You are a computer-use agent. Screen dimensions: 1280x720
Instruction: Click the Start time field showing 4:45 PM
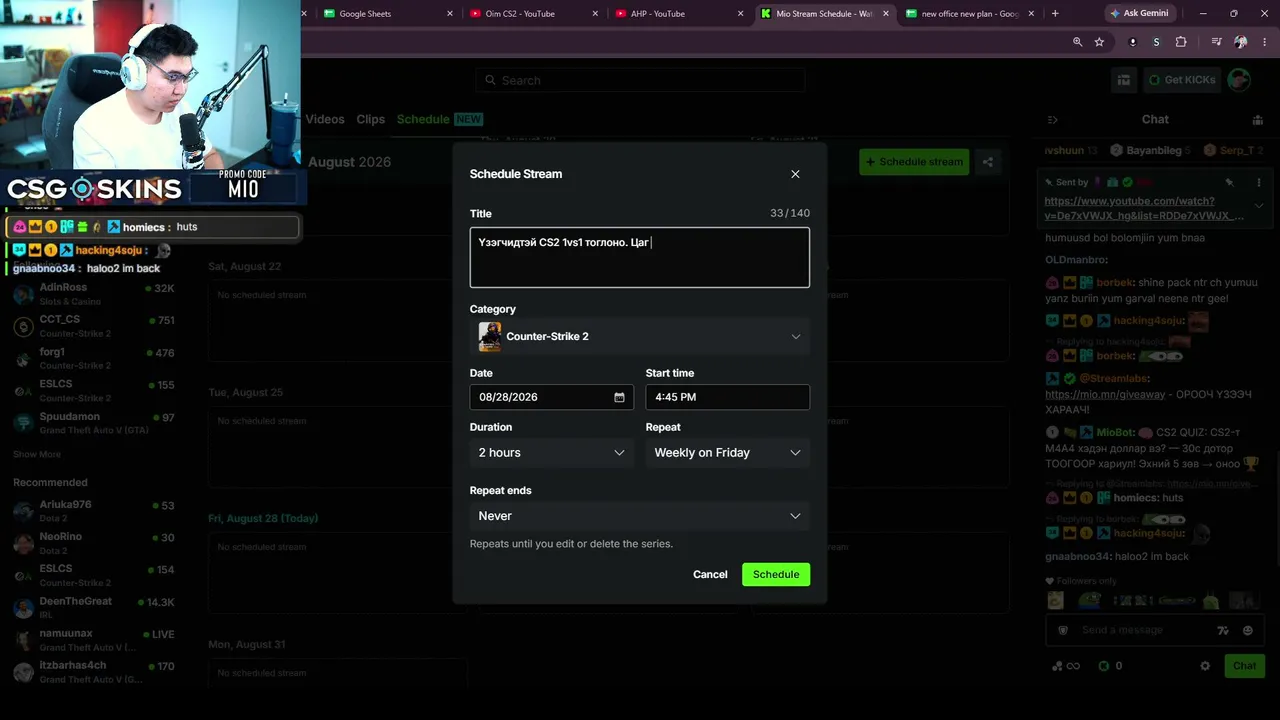728,397
